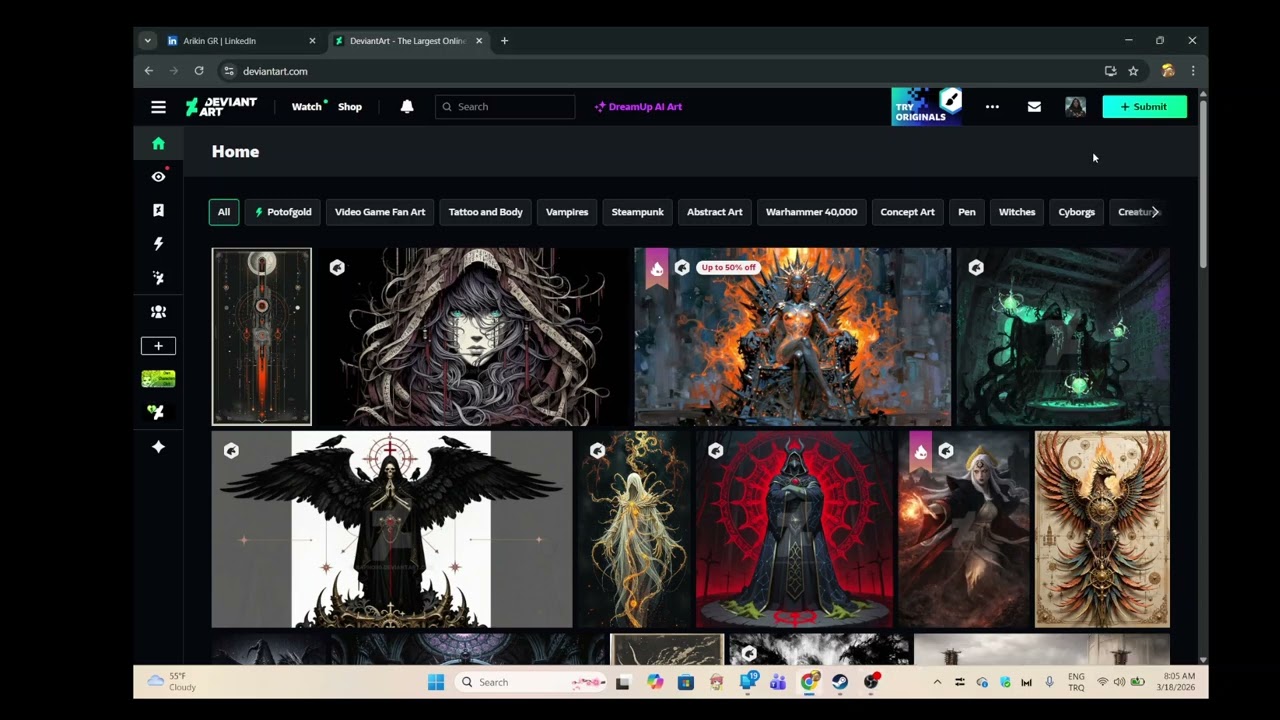The image size is (1280, 720).
Task: Select the Potofgold topic tag
Action: [x=282, y=212]
